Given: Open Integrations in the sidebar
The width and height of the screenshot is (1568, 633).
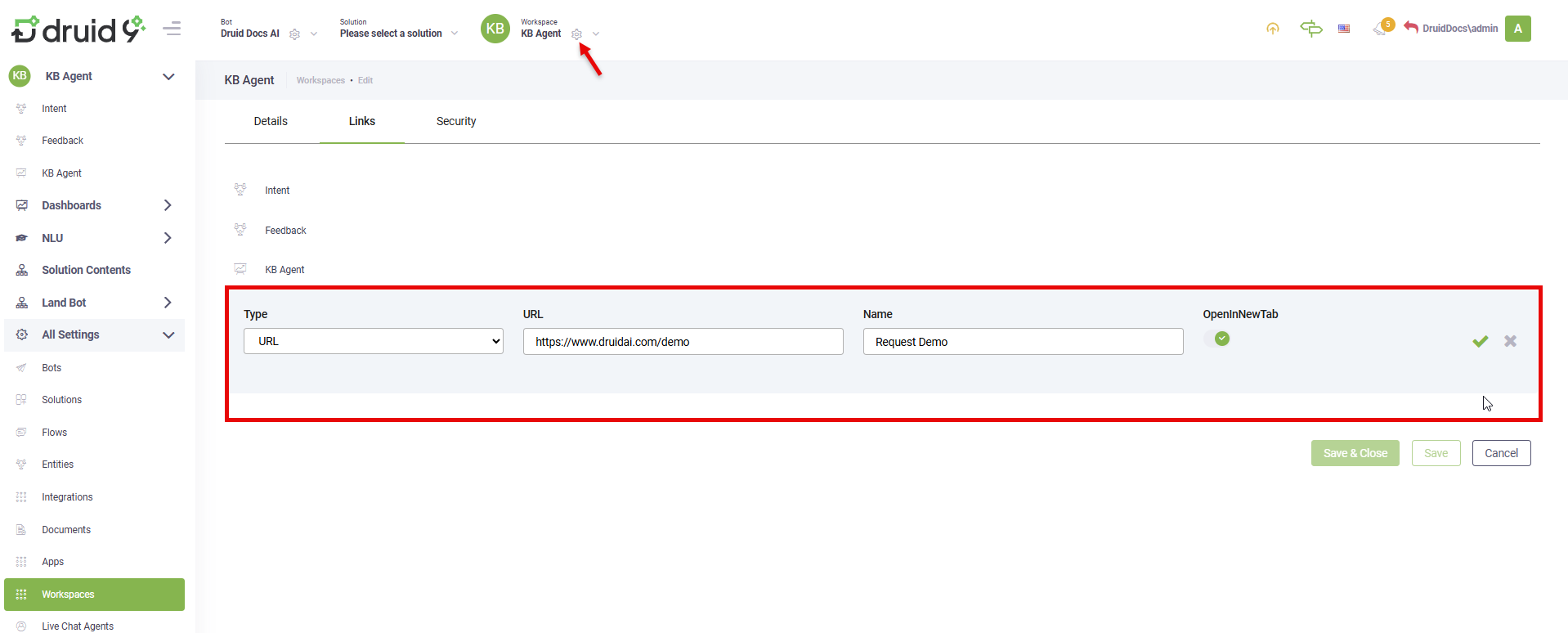Looking at the screenshot, I should point(67,497).
